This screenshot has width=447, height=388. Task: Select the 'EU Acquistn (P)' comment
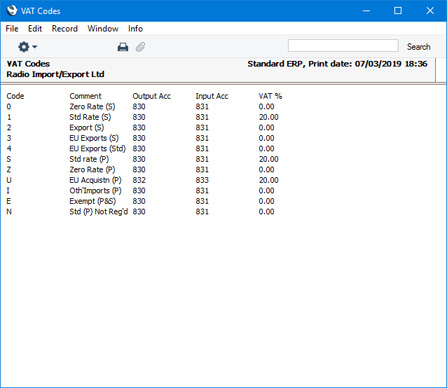click(95, 180)
